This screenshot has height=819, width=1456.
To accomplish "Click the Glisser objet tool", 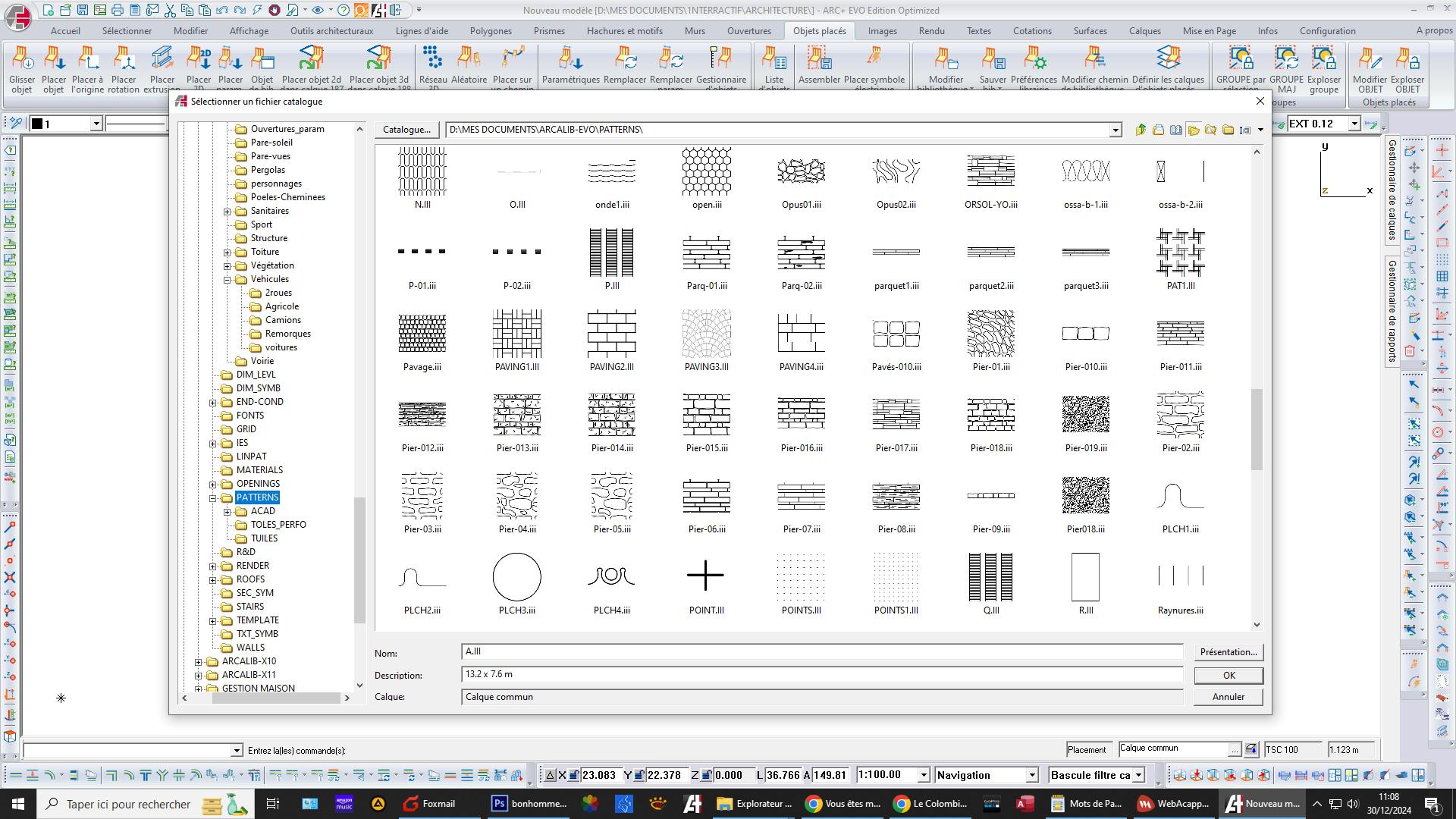I will [22, 68].
